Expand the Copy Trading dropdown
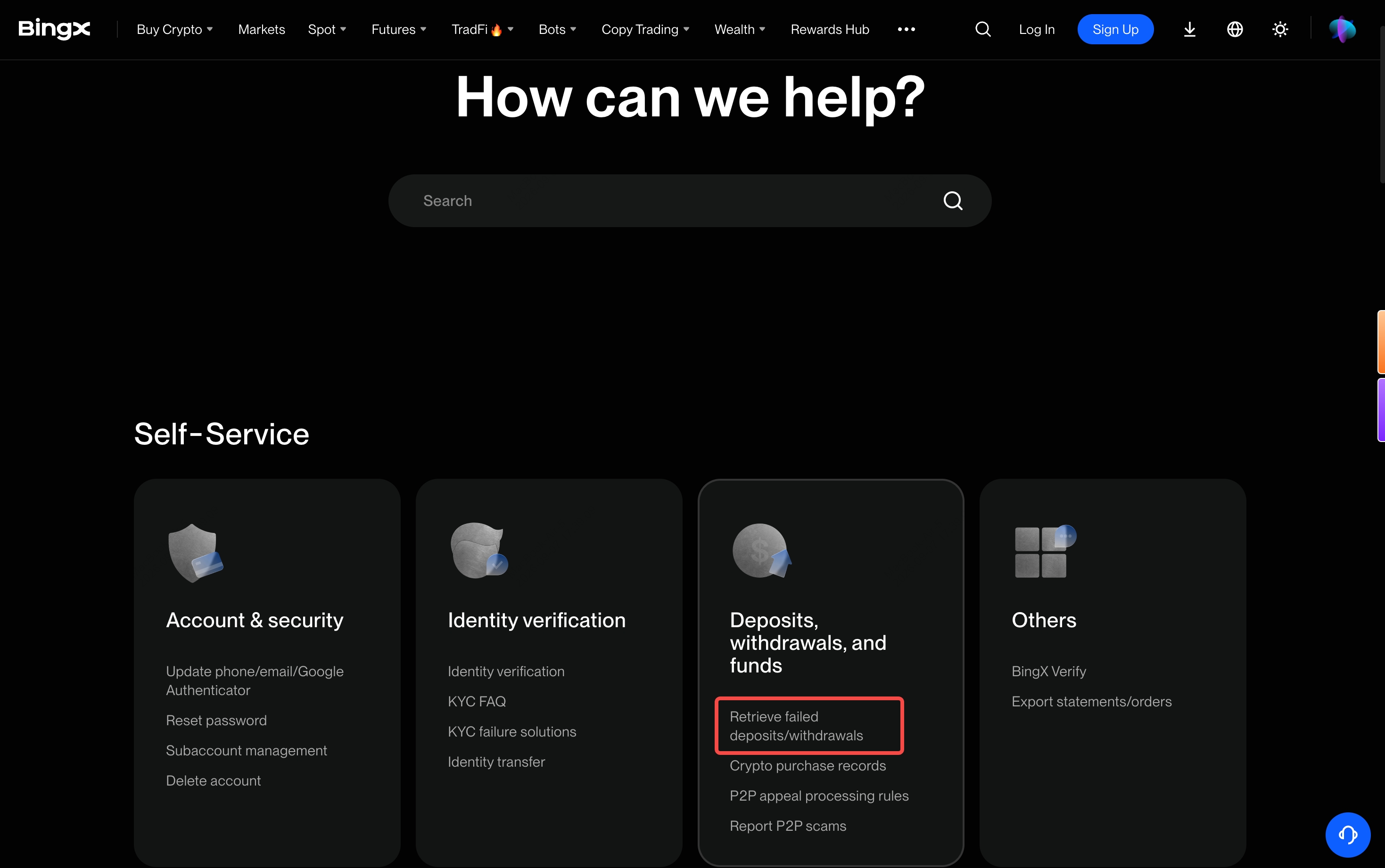This screenshot has height=868, width=1385. click(645, 29)
